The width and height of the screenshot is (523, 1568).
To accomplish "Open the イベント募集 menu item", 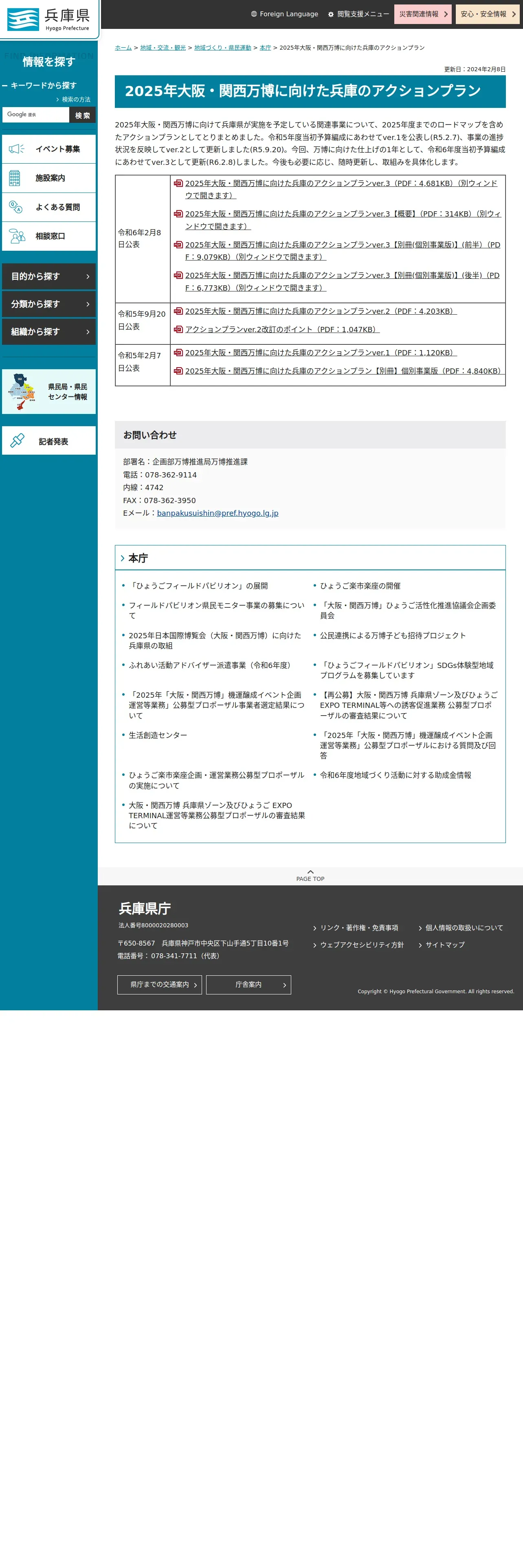I will 49,149.
